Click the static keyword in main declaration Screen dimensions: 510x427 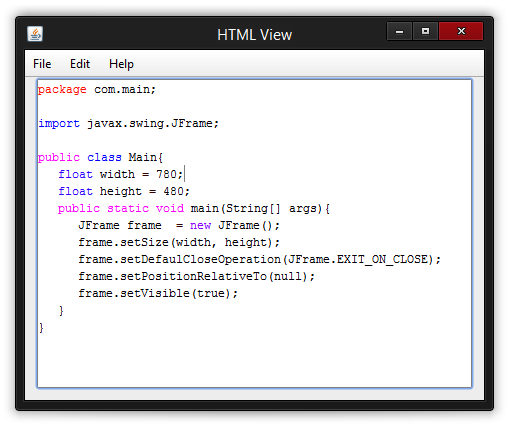[x=128, y=208]
